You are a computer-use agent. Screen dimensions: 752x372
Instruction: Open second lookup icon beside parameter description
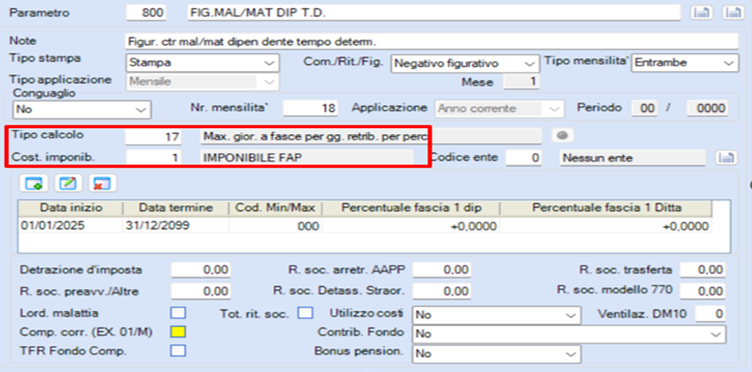732,13
